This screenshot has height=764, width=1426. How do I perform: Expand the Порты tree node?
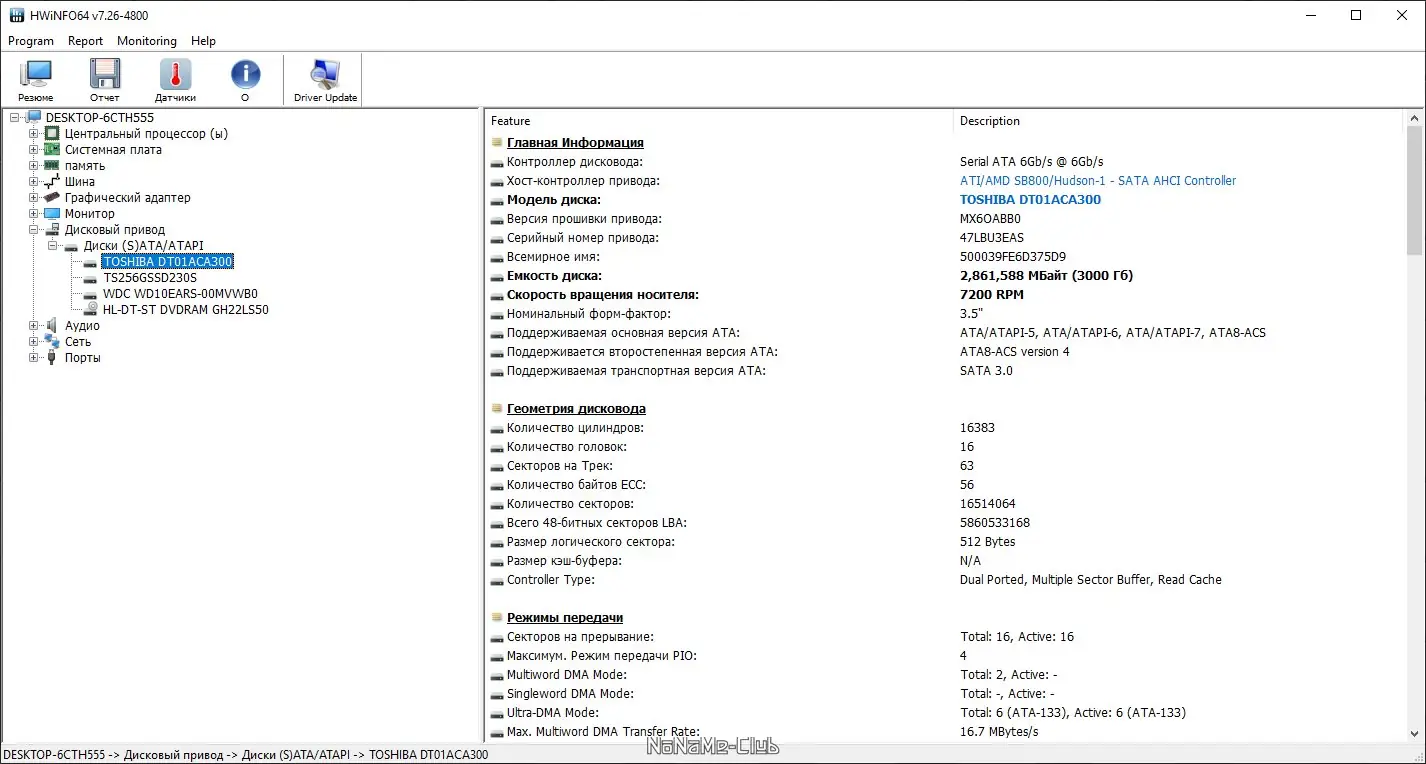[x=34, y=358]
